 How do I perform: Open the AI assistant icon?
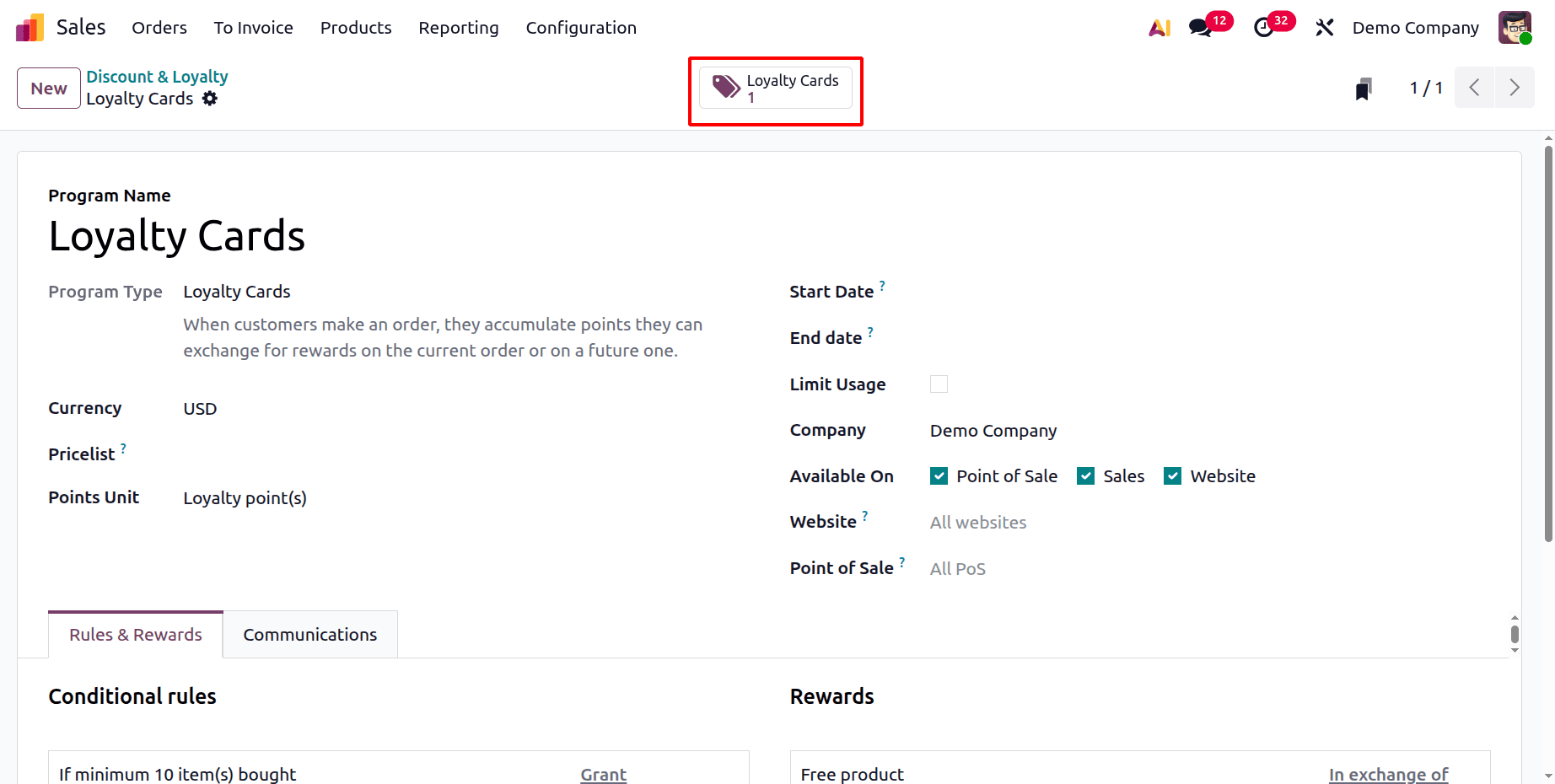1160,27
